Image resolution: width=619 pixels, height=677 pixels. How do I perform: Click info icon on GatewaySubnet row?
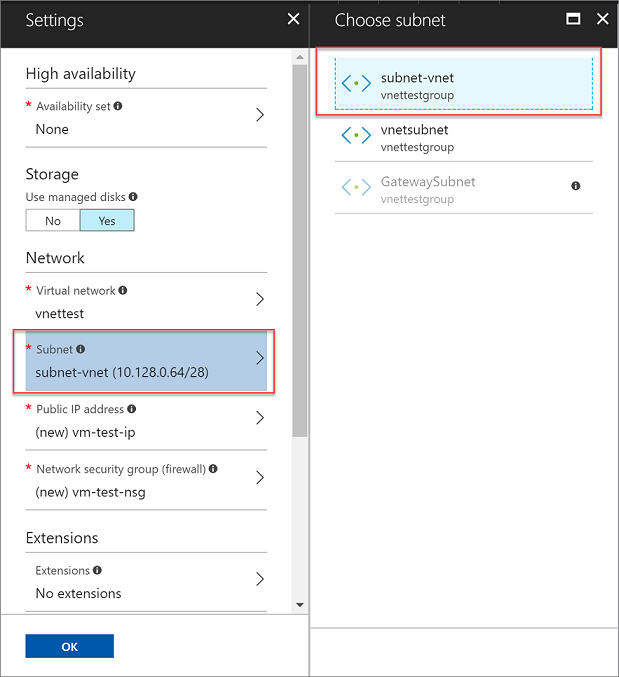point(575,186)
